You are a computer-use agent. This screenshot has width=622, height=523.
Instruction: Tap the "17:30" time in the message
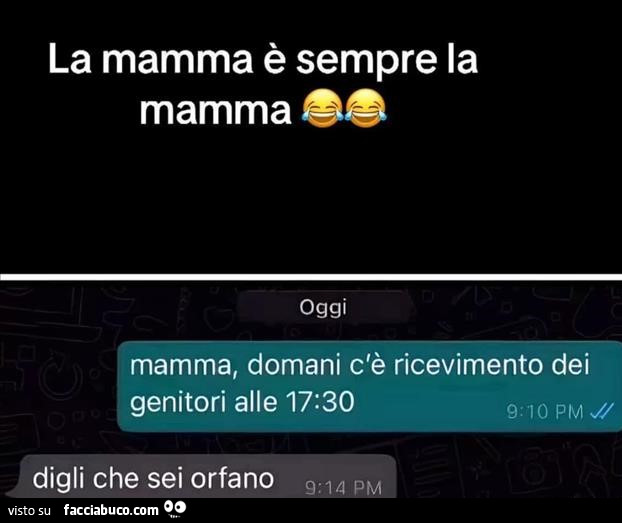320,402
